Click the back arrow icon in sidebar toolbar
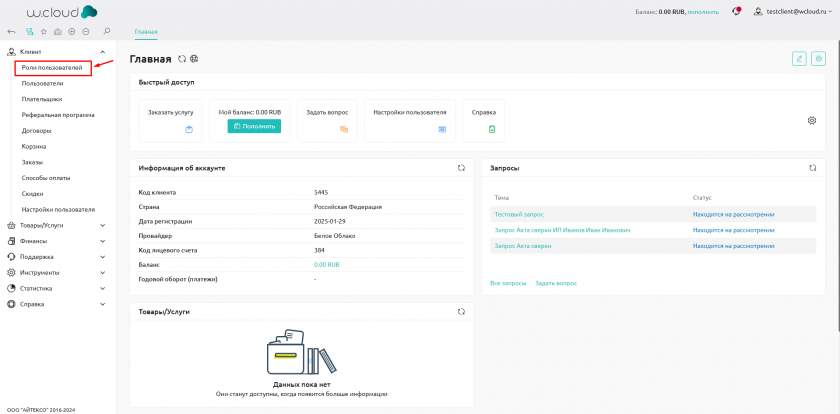Image resolution: width=840 pixels, height=414 pixels. (11, 32)
